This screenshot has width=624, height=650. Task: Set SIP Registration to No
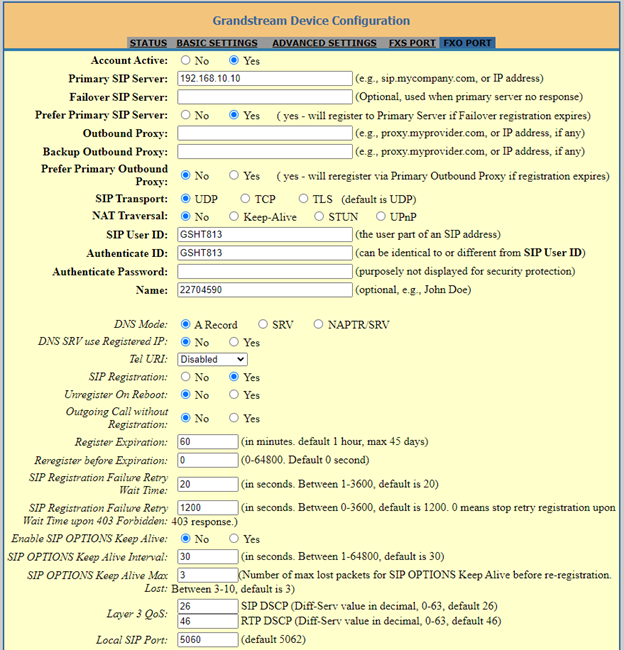186,377
